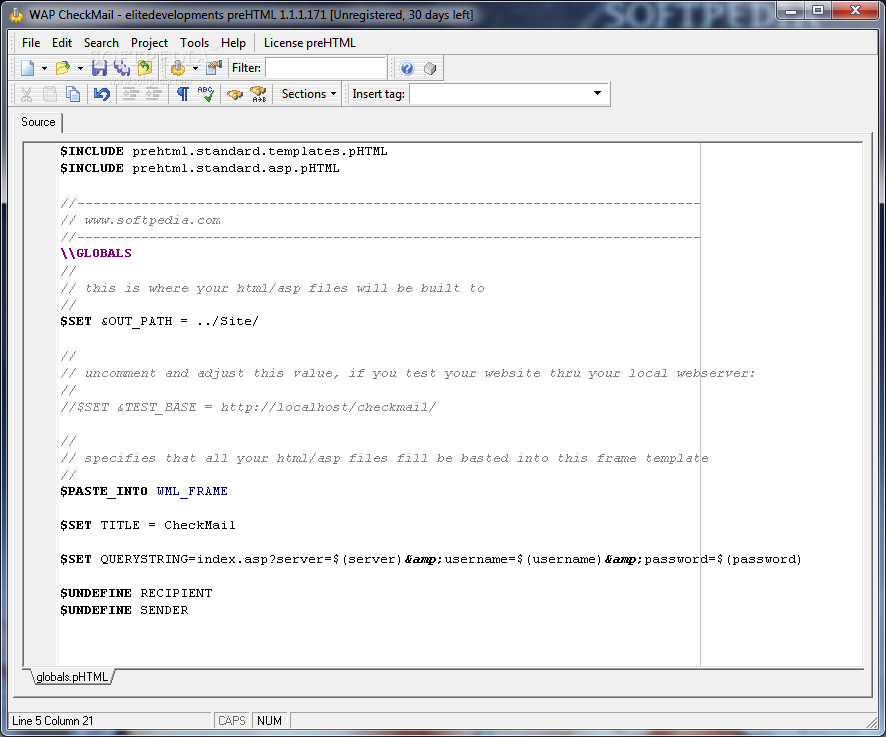The image size is (886, 737).
Task: Click the $SET &OUT_PATH line
Action: [x=159, y=321]
